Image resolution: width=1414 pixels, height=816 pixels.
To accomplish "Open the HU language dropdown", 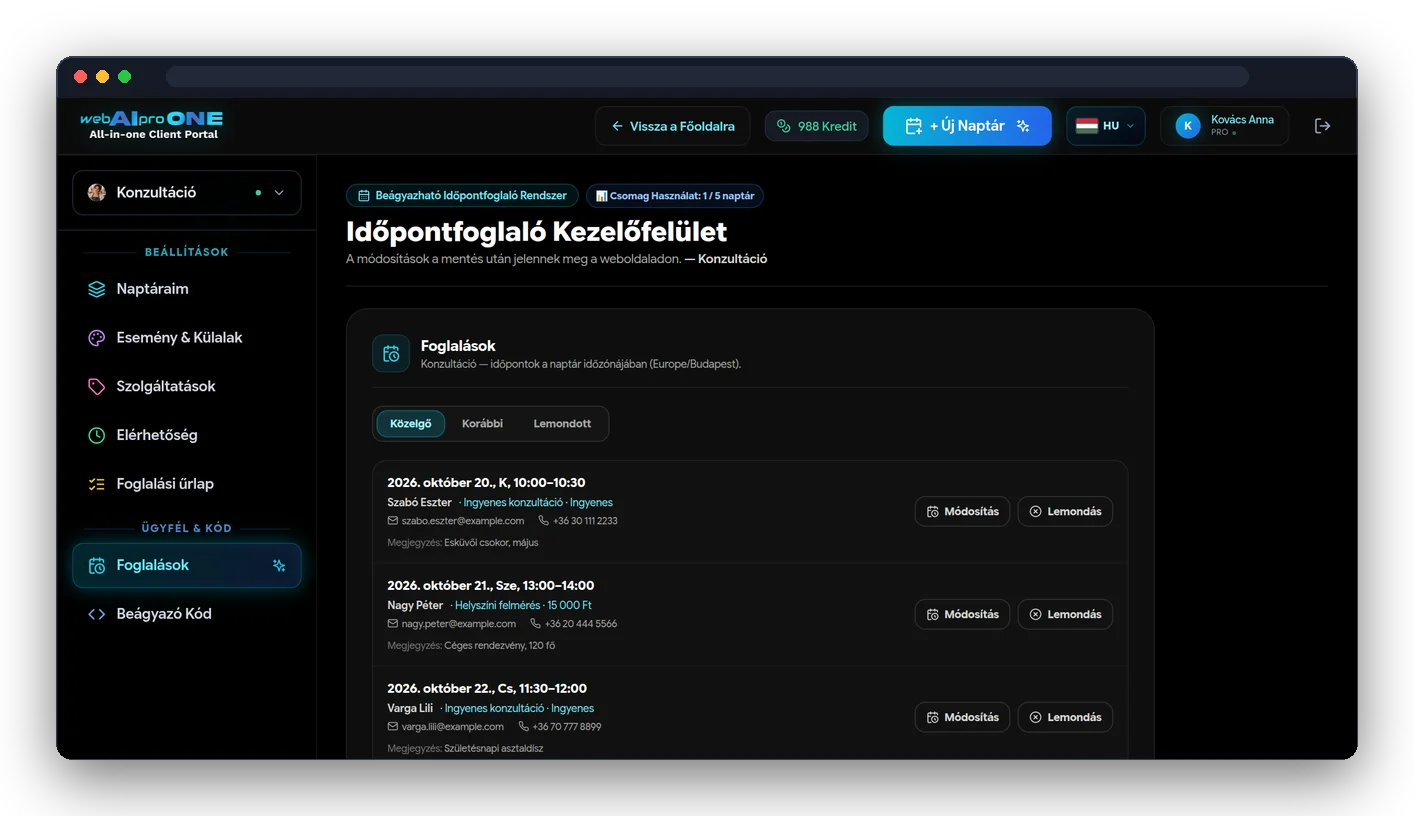I will [1105, 126].
